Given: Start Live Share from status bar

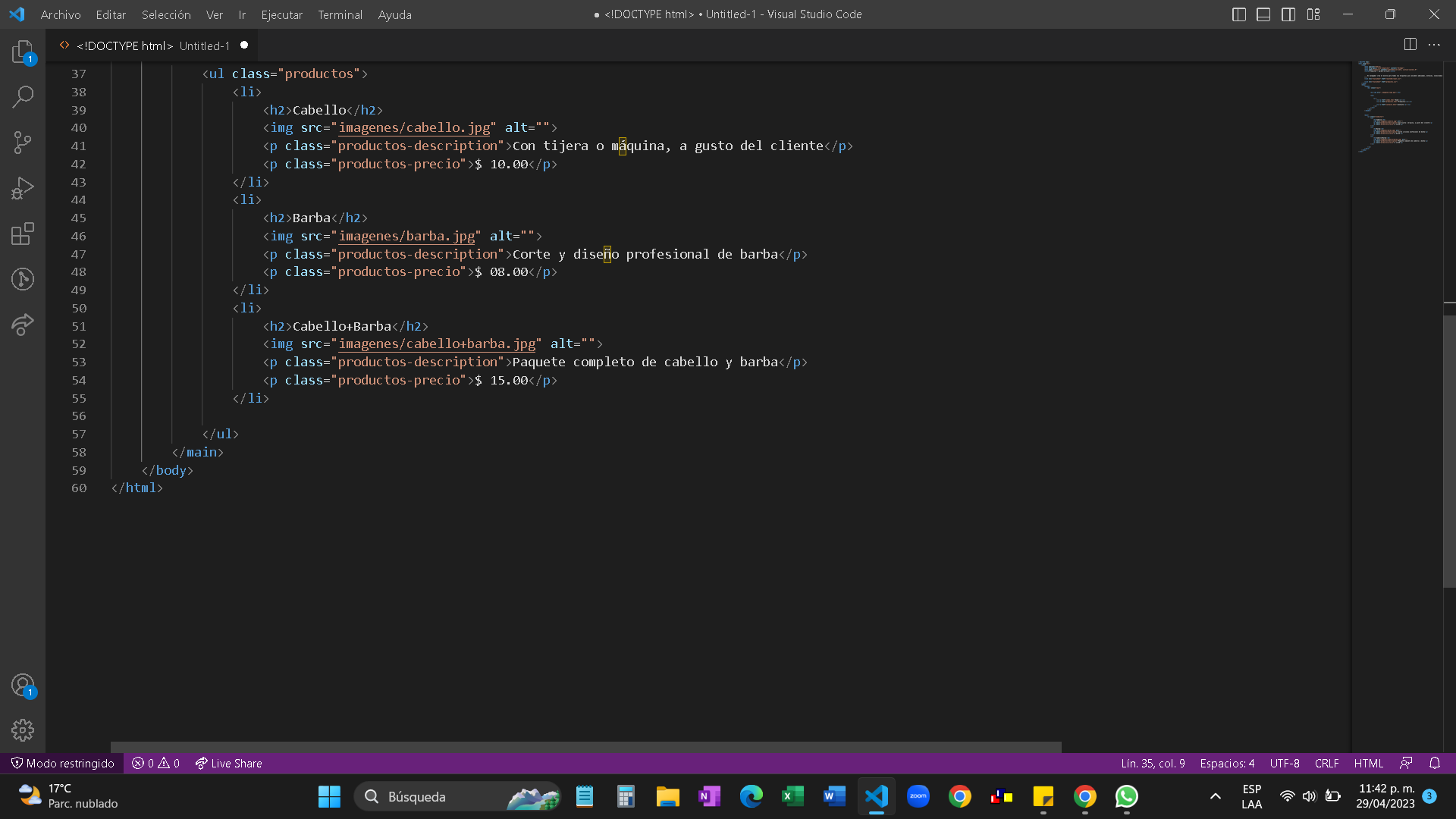Looking at the screenshot, I should 228,763.
